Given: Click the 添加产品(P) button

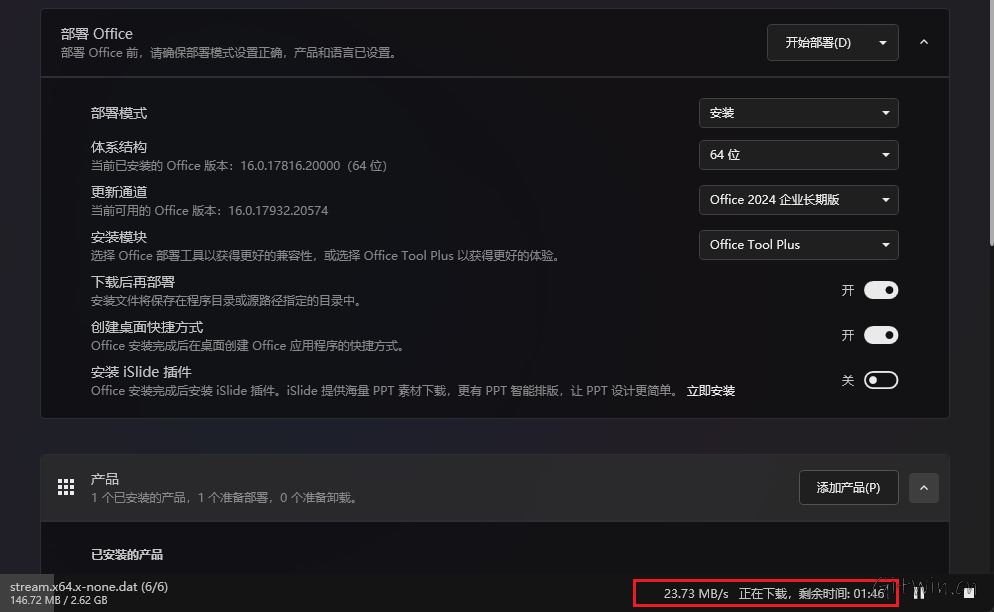Looking at the screenshot, I should point(848,488).
